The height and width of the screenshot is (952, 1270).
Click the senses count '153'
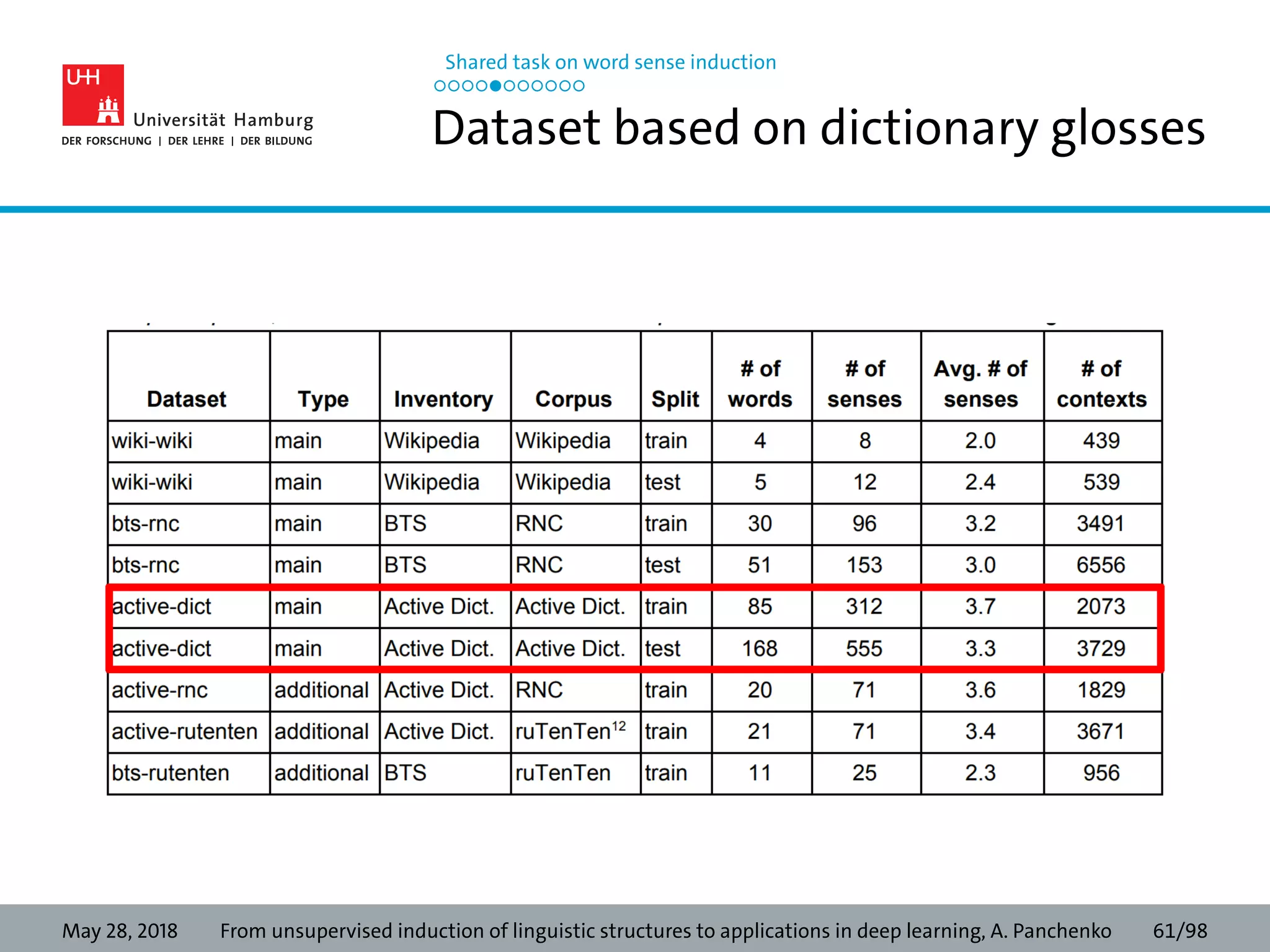coord(864,565)
